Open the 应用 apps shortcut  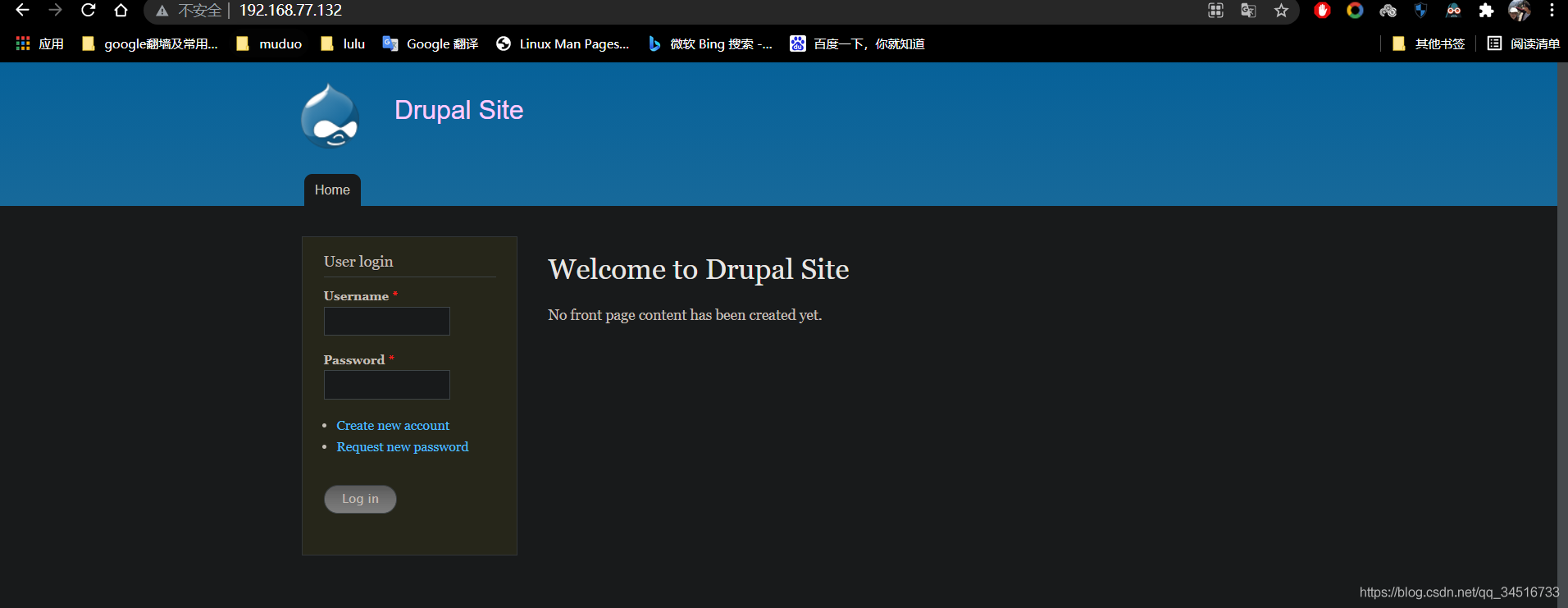tap(39, 43)
